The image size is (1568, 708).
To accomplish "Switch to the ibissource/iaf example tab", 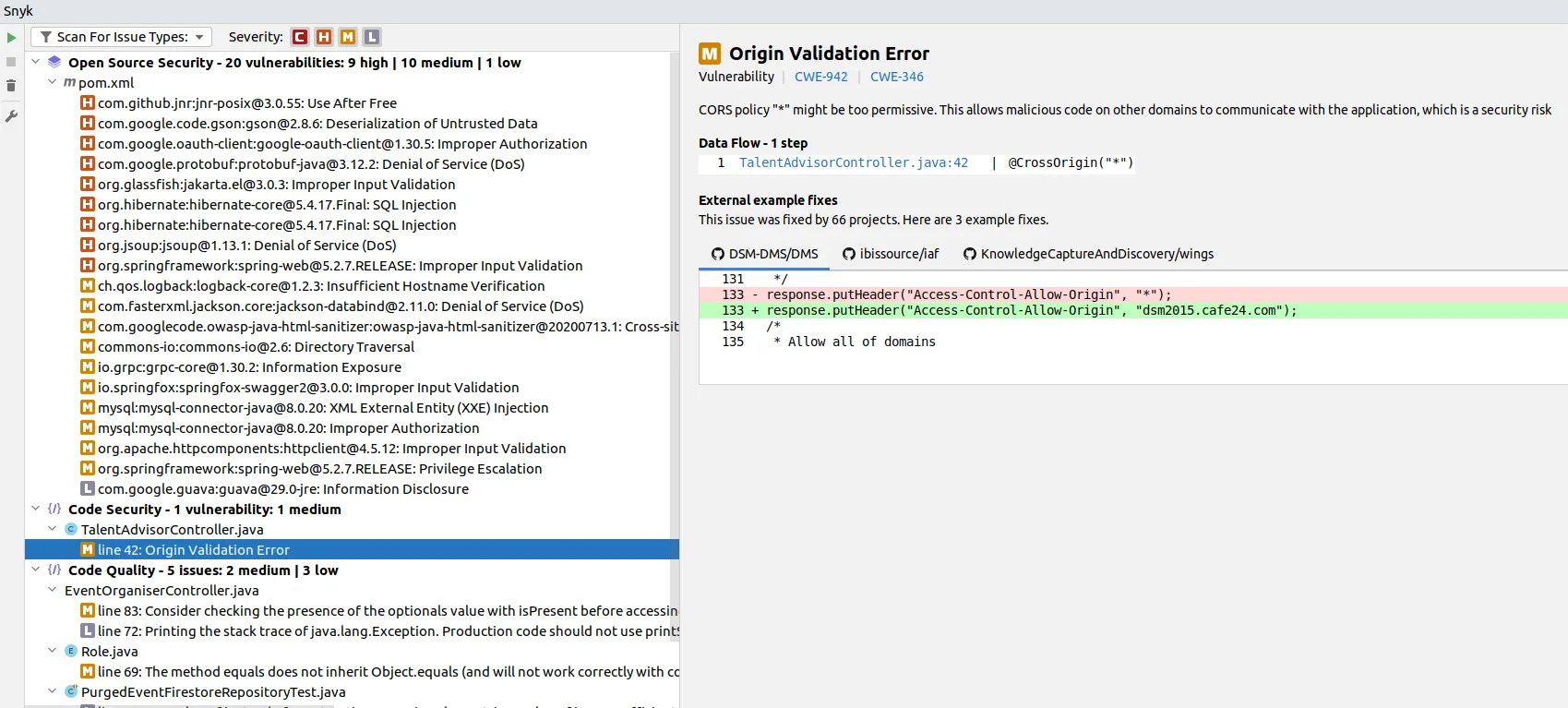I will [x=891, y=254].
